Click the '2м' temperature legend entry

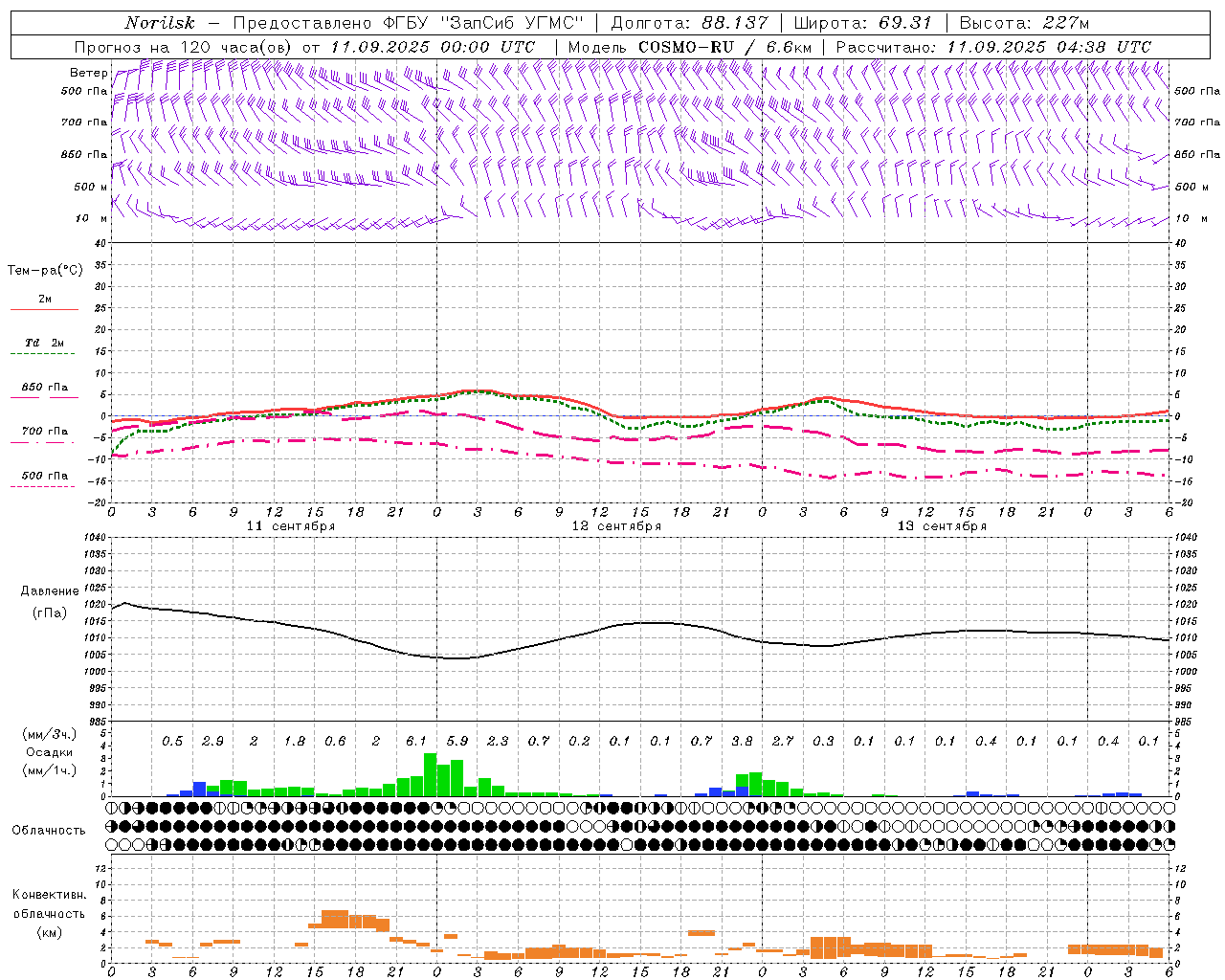[45, 300]
